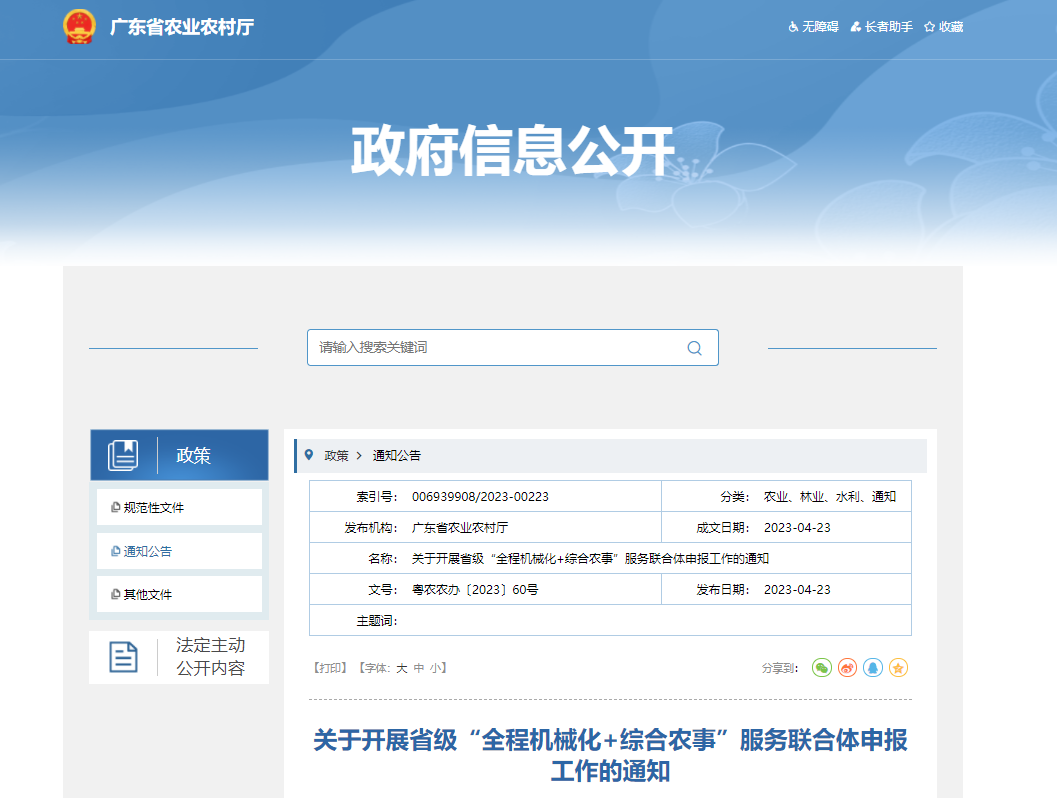Share the notice via the WeChat icon
1057x798 pixels.
821,667
